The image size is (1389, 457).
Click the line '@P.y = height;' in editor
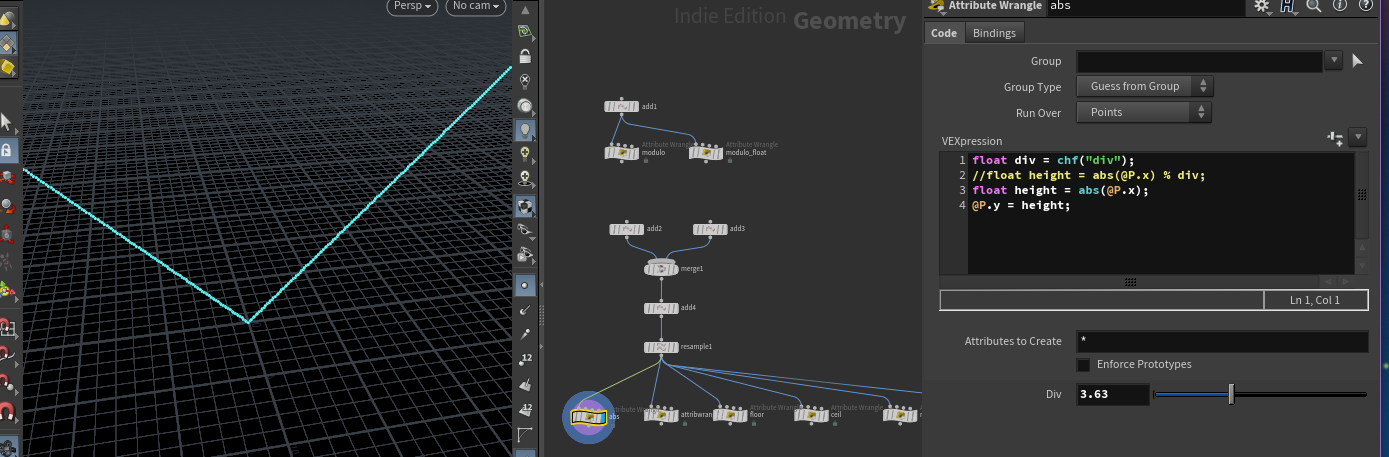(1021, 205)
